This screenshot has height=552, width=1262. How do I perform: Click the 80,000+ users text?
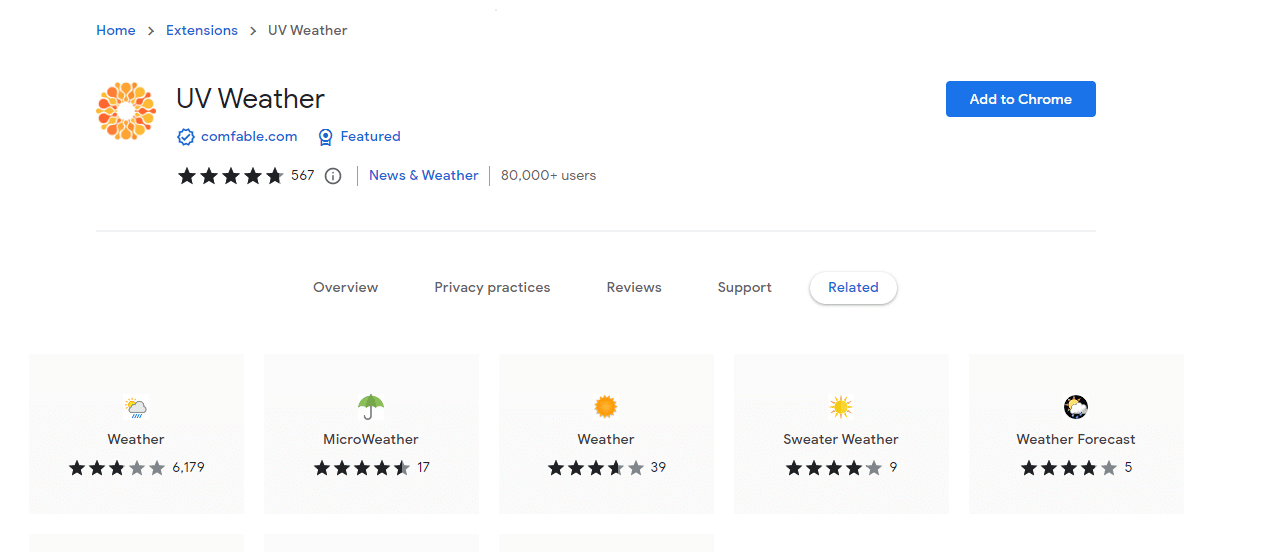pyautogui.click(x=548, y=176)
